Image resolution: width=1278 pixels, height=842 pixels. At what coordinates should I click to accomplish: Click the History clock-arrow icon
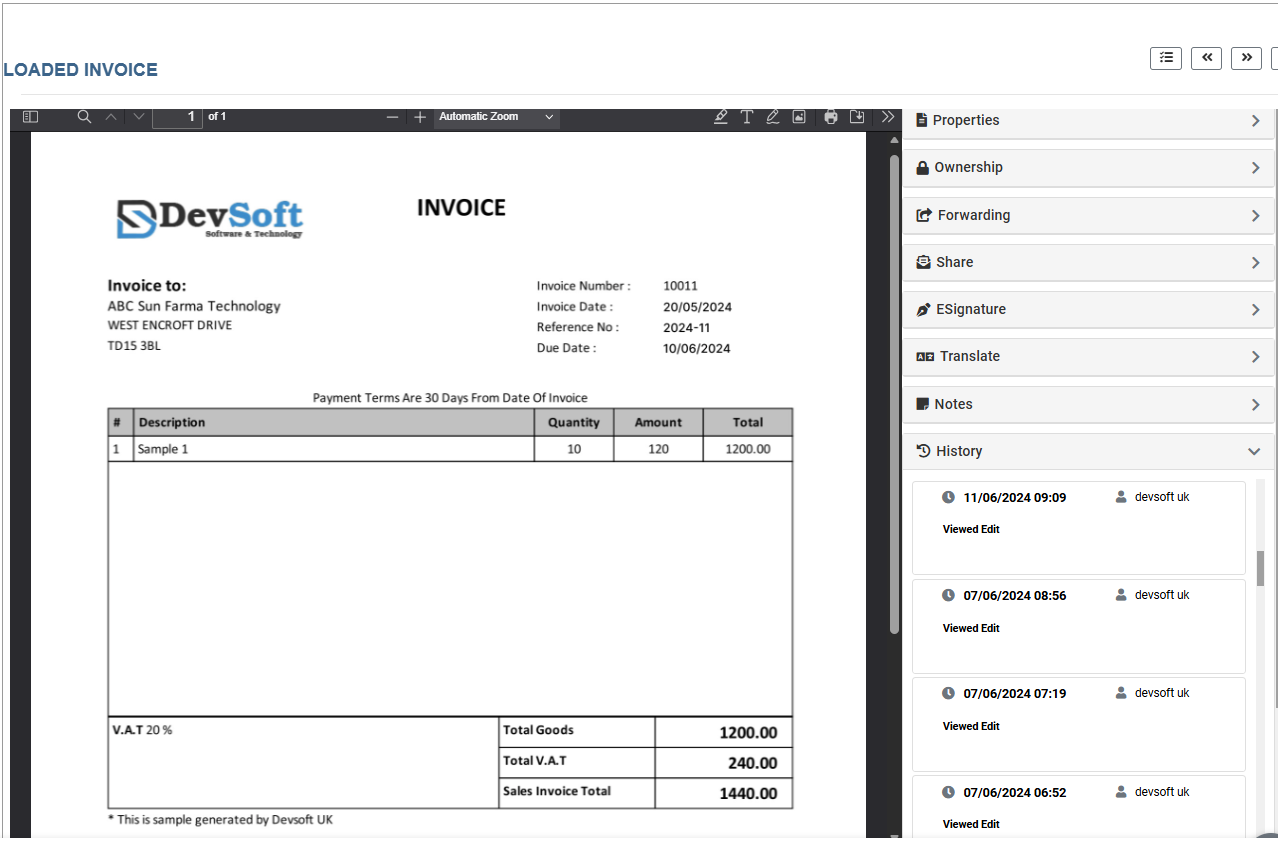tap(924, 451)
